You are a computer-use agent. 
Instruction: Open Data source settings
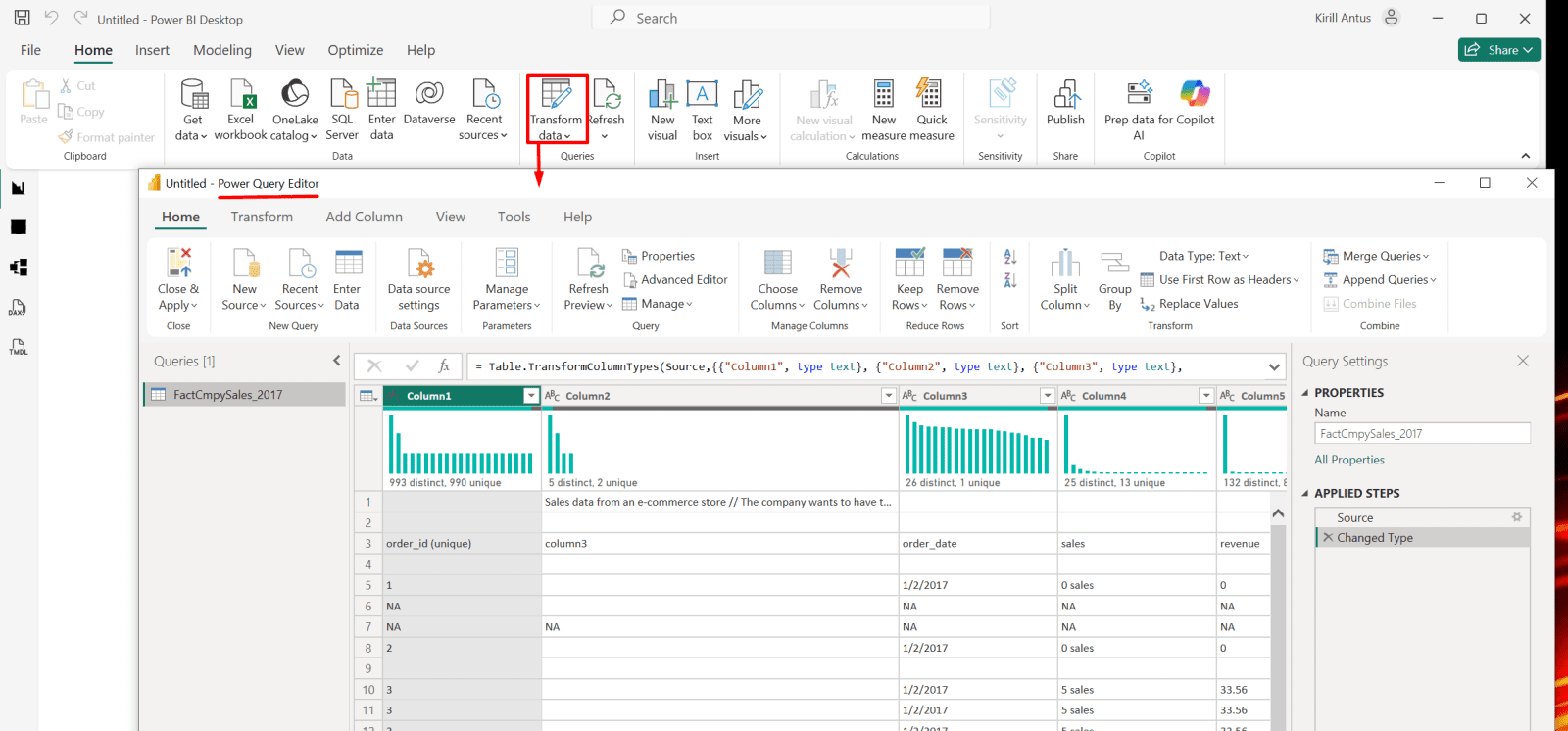(419, 264)
